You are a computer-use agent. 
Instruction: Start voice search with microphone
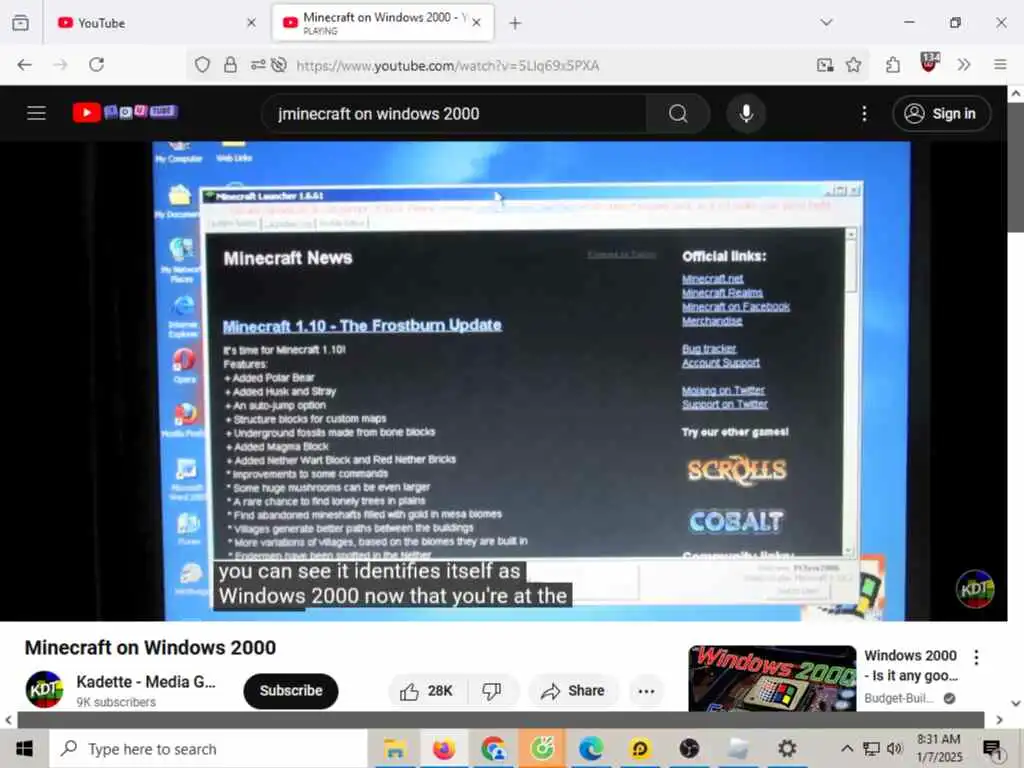(x=746, y=114)
